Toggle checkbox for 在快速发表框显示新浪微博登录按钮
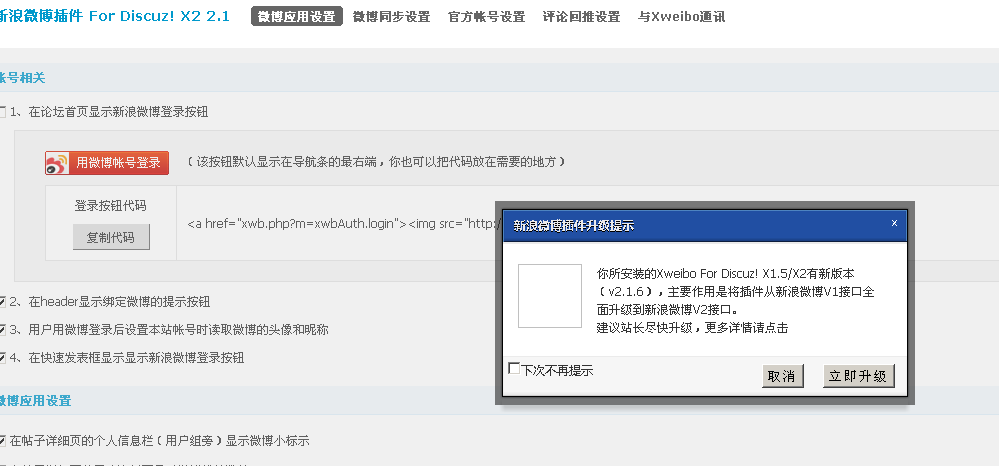The width and height of the screenshot is (999, 466). click(x=2, y=358)
